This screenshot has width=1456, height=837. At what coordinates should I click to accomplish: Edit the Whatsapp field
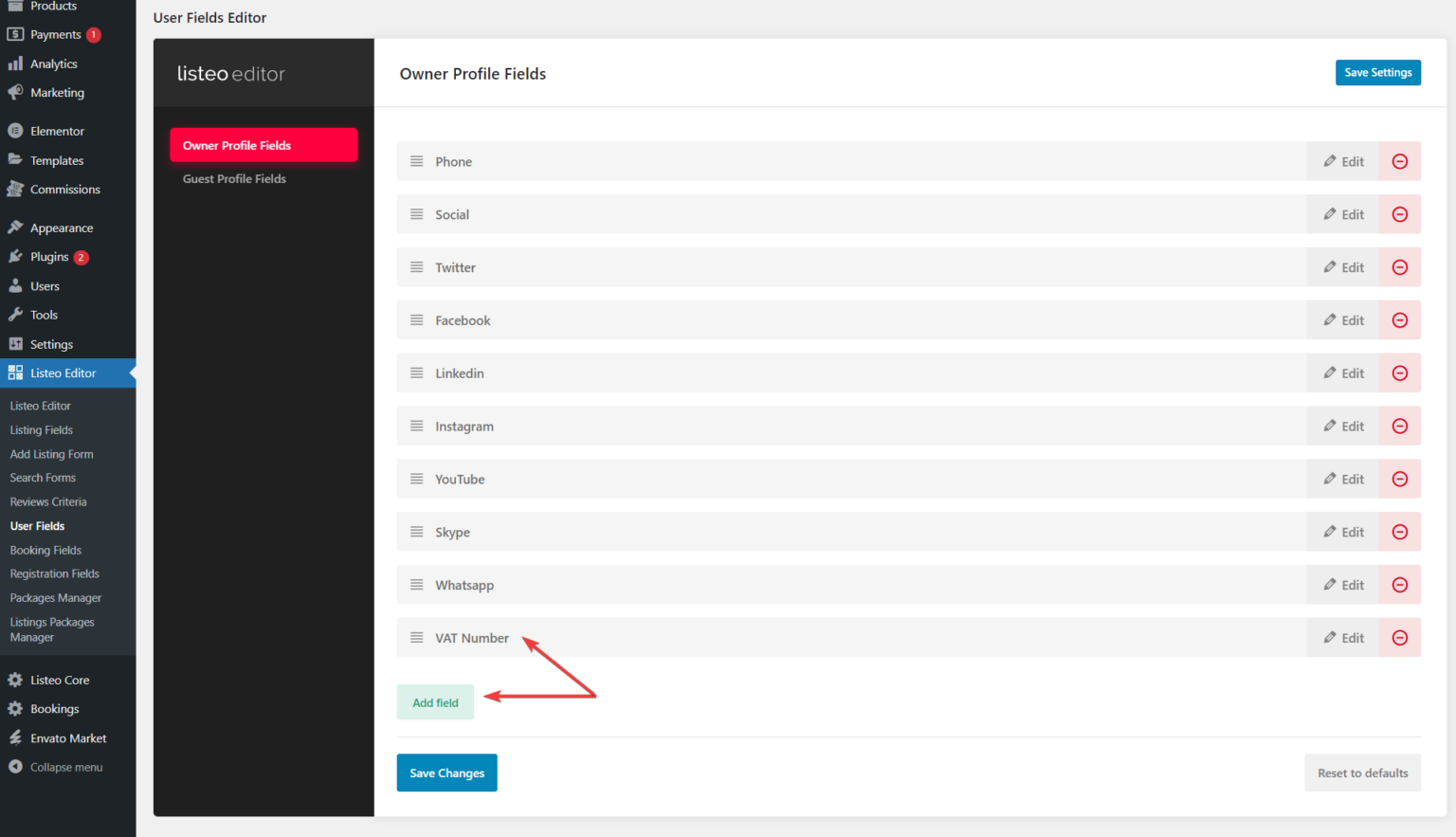point(1343,585)
